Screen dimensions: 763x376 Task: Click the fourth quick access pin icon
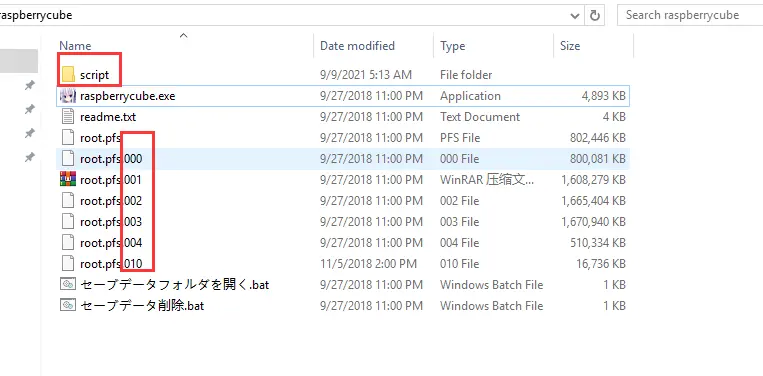[x=30, y=157]
